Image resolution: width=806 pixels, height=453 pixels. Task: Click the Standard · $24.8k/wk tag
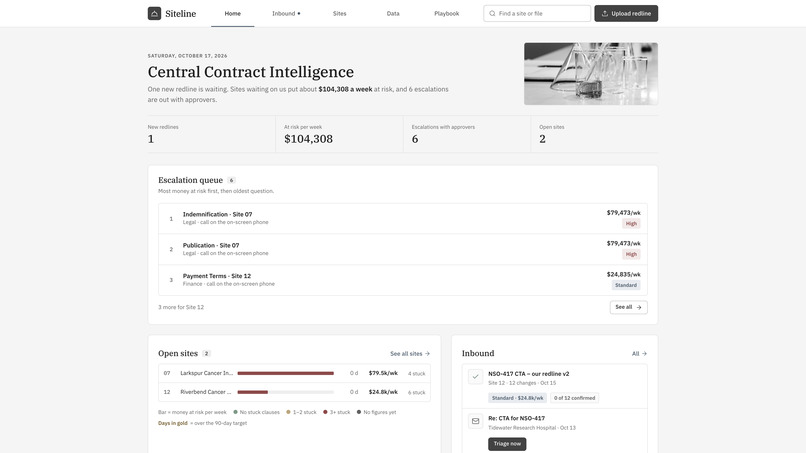pyautogui.click(x=517, y=398)
